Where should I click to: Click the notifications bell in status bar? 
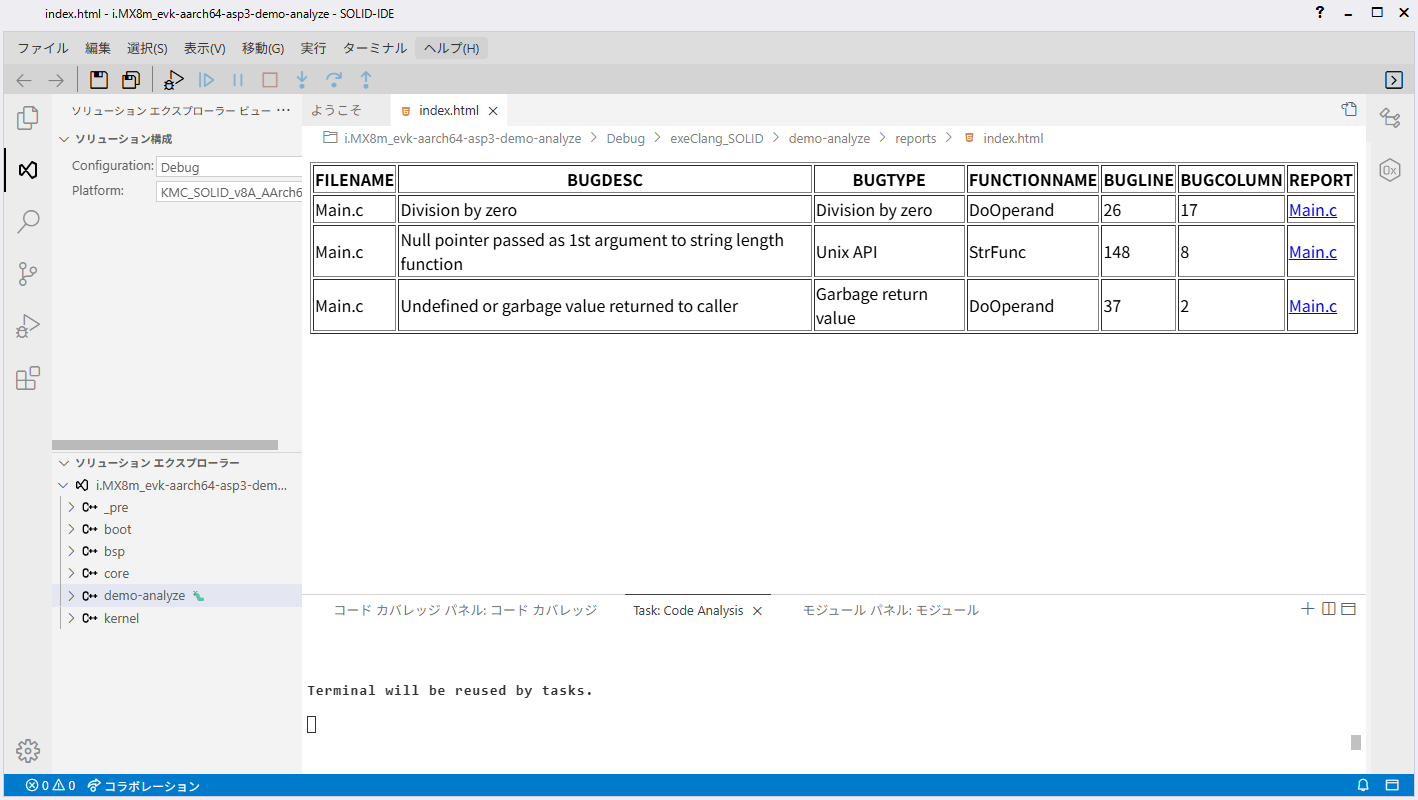pos(1363,786)
